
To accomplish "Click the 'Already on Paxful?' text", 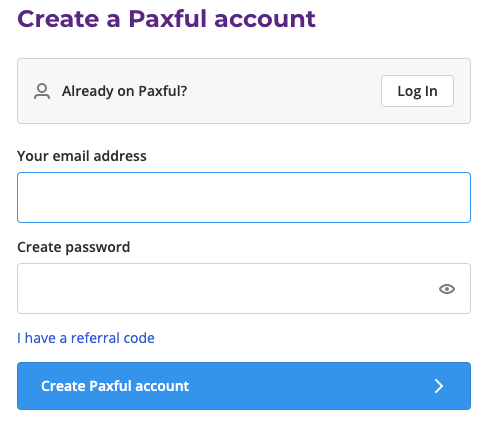I will pyautogui.click(x=124, y=91).
